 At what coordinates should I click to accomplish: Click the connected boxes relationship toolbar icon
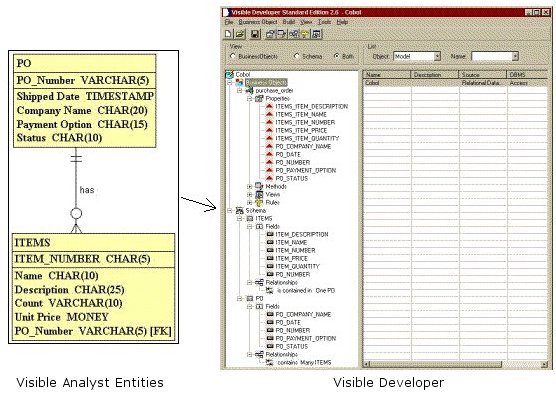coord(294,34)
